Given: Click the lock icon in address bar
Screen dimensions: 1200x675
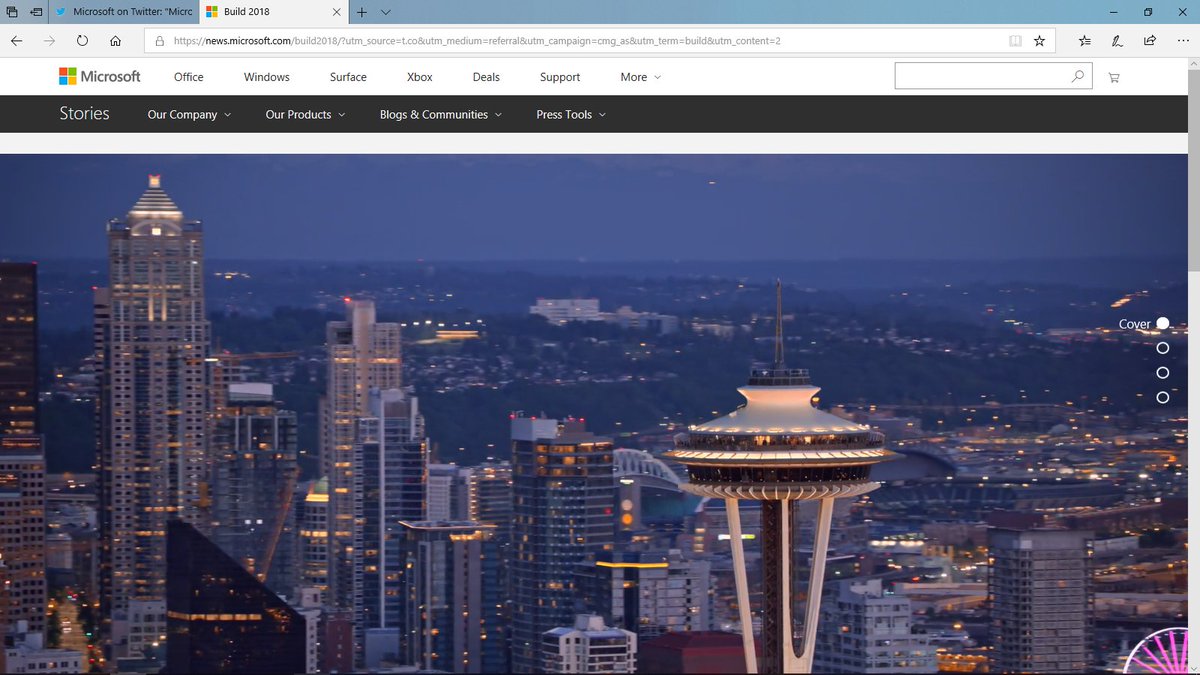Looking at the screenshot, I should click(160, 41).
